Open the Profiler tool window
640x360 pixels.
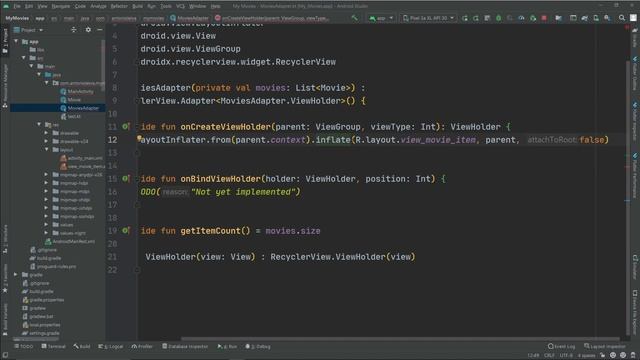[x=142, y=347]
